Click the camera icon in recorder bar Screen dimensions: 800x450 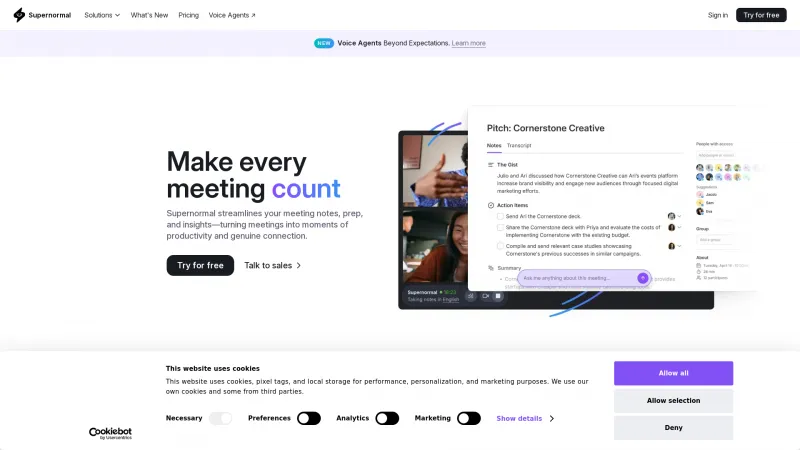[x=485, y=296]
